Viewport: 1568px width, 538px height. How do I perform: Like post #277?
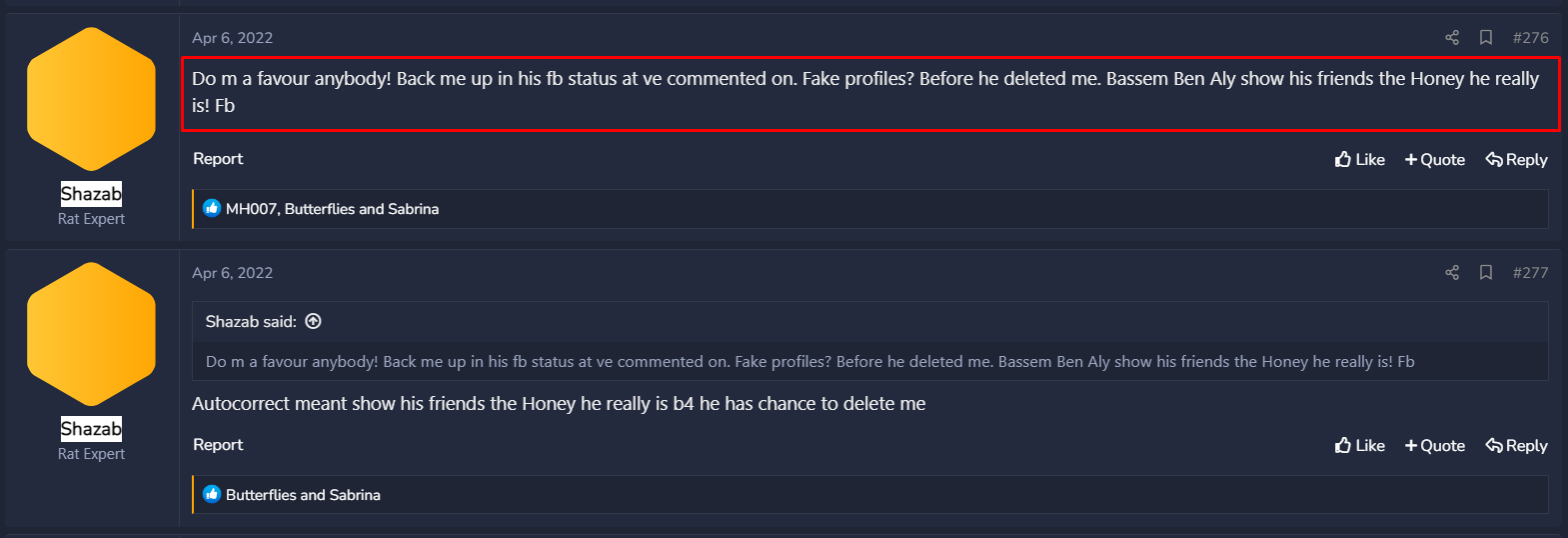click(1360, 446)
